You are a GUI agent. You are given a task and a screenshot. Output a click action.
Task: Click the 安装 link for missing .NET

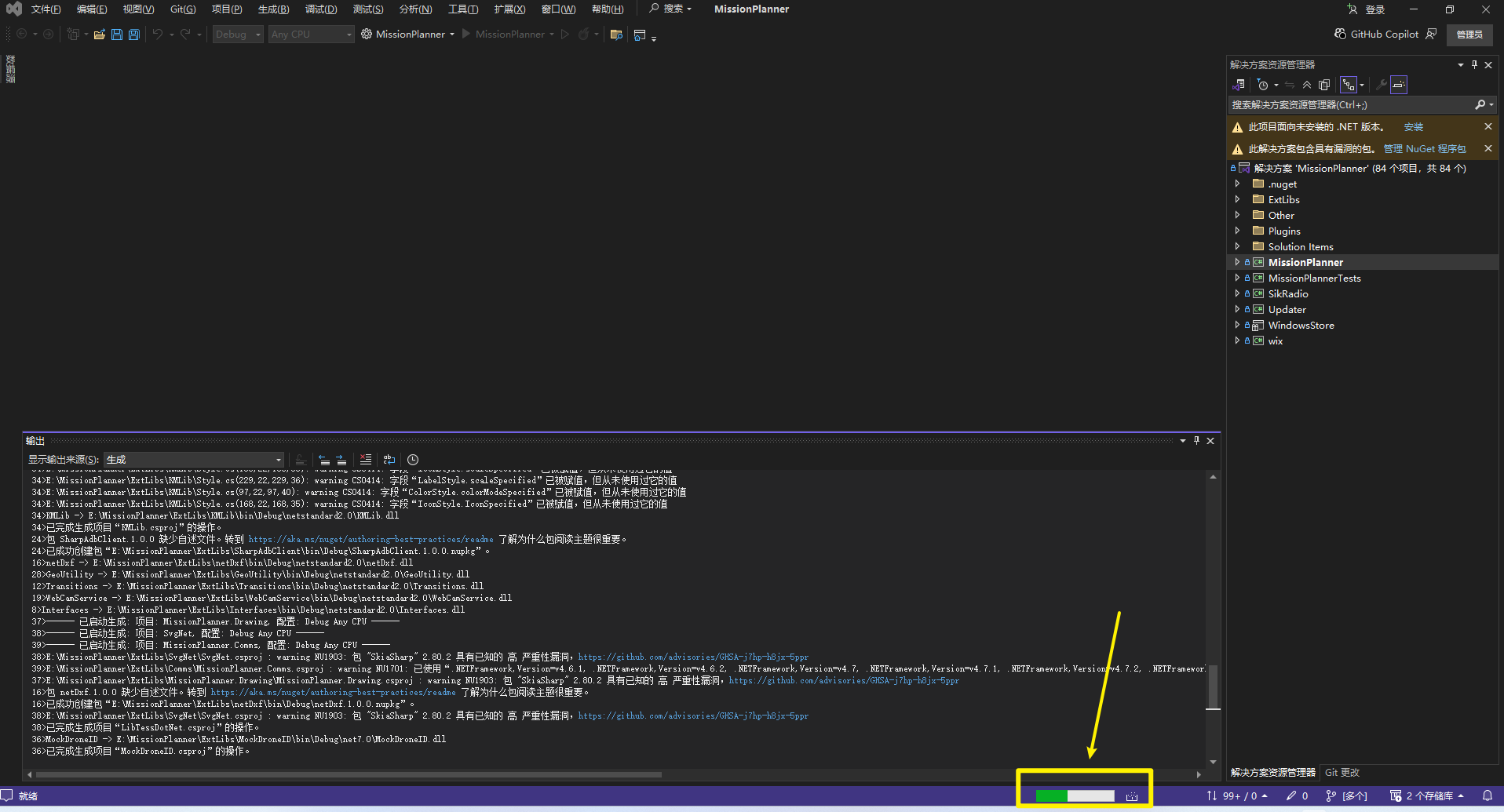1413,127
